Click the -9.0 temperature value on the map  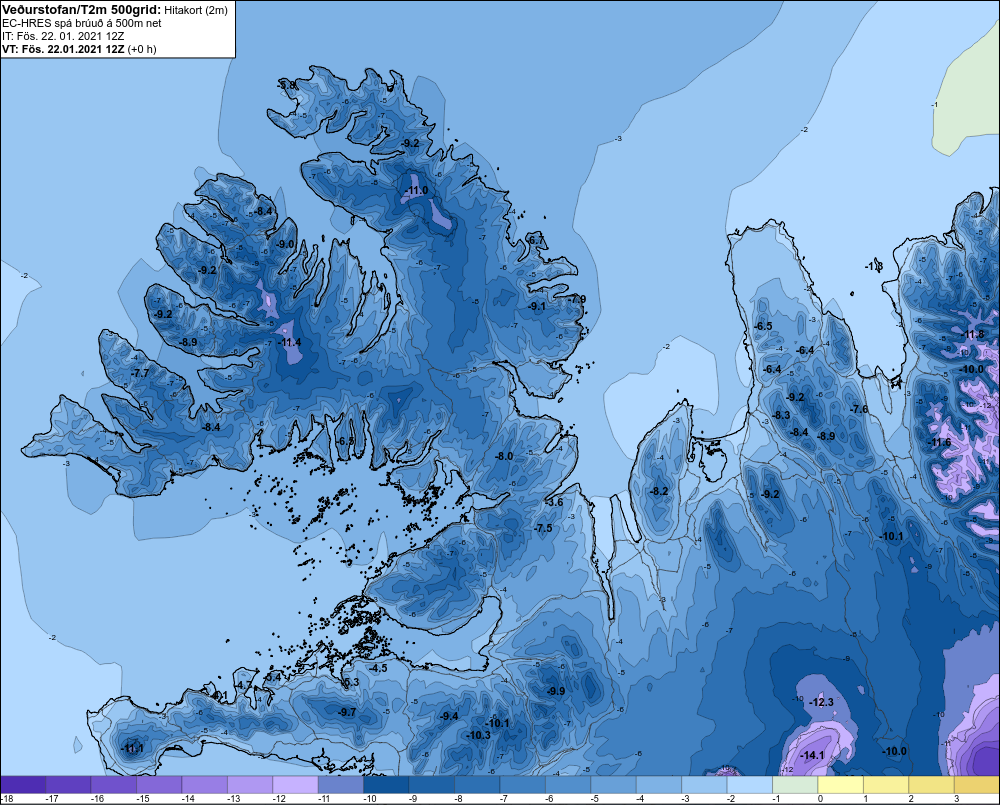pyautogui.click(x=285, y=244)
